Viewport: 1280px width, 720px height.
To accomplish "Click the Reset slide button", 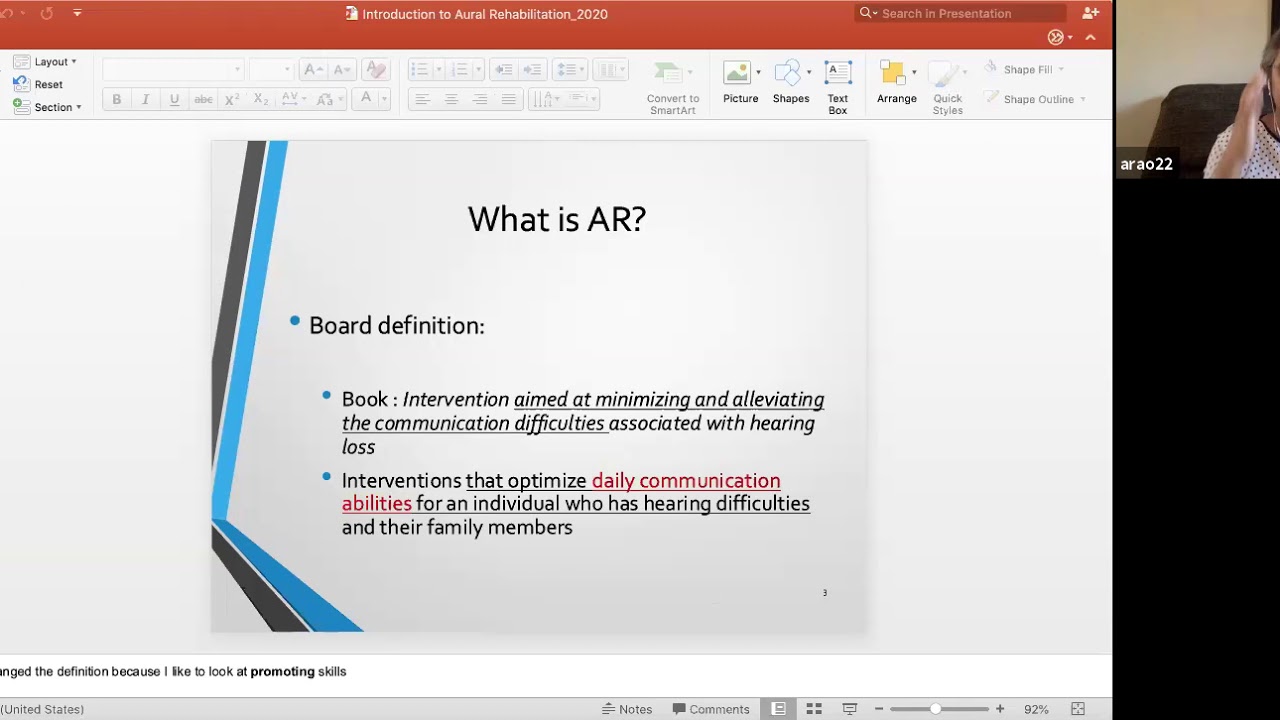I will coord(38,84).
